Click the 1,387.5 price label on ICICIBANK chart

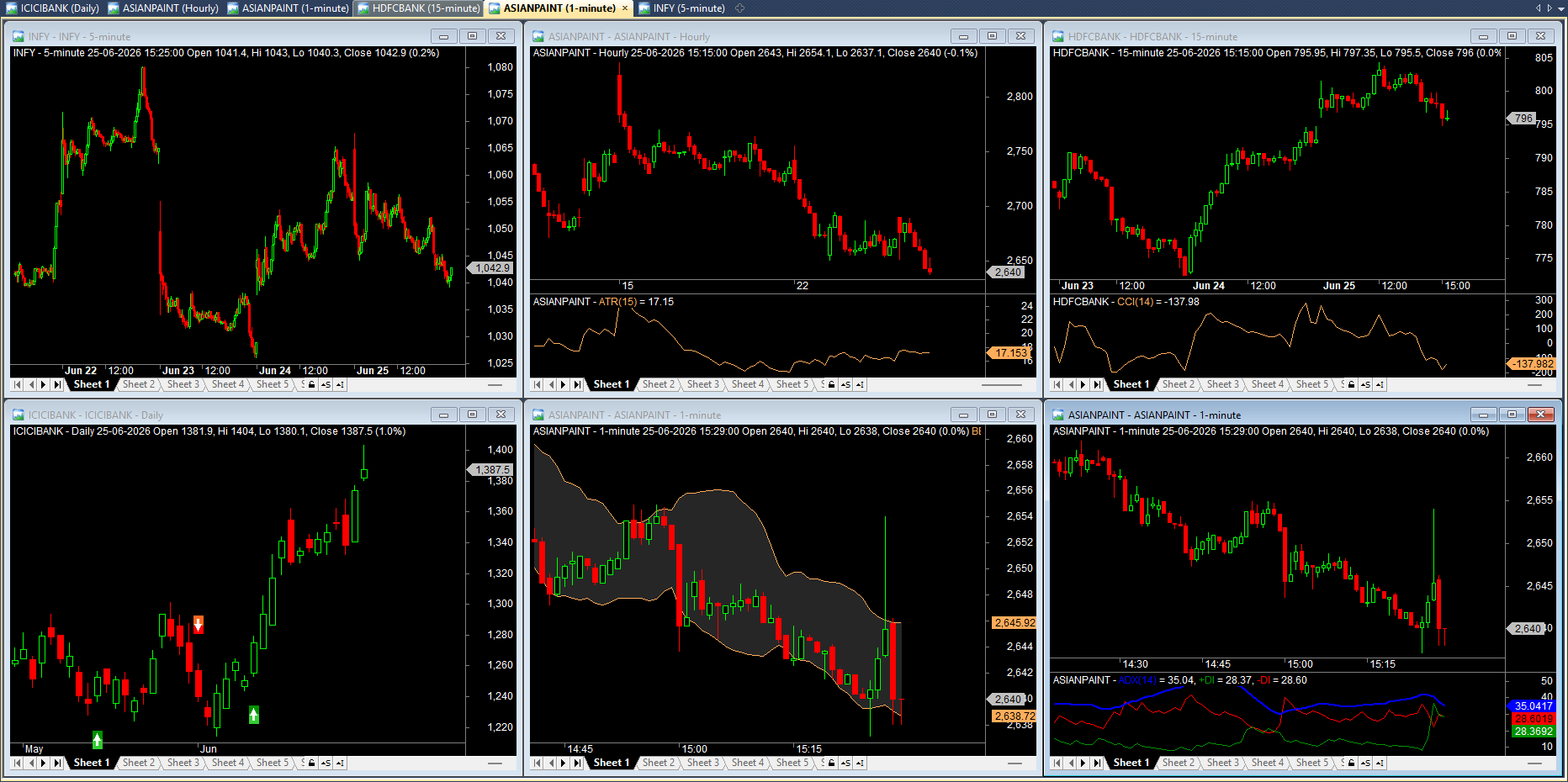[490, 469]
